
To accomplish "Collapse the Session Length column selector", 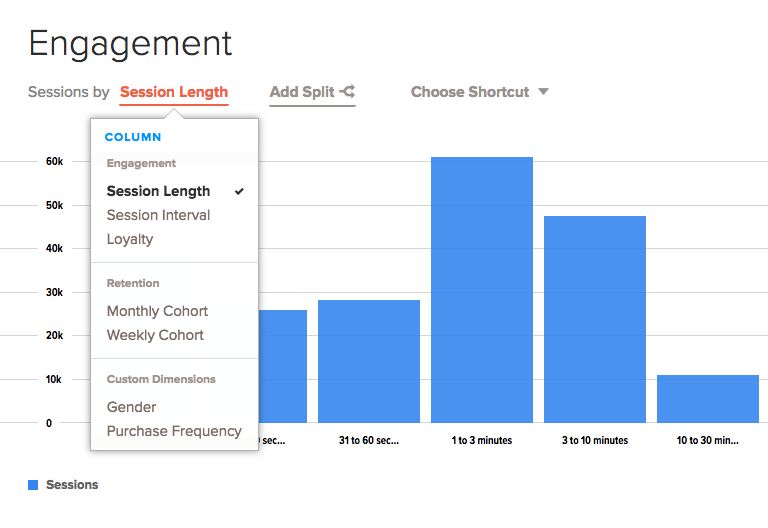I will pyautogui.click(x=174, y=92).
